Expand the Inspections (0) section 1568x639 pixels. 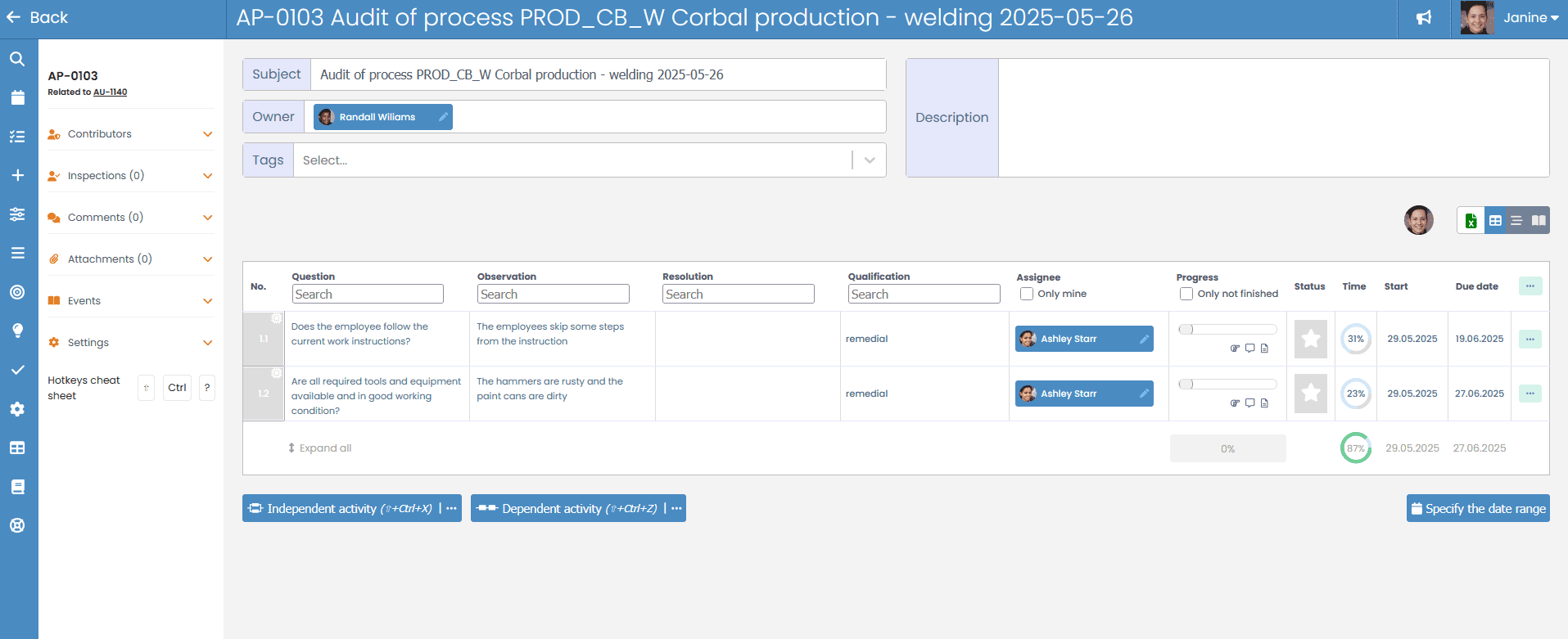[130, 176]
